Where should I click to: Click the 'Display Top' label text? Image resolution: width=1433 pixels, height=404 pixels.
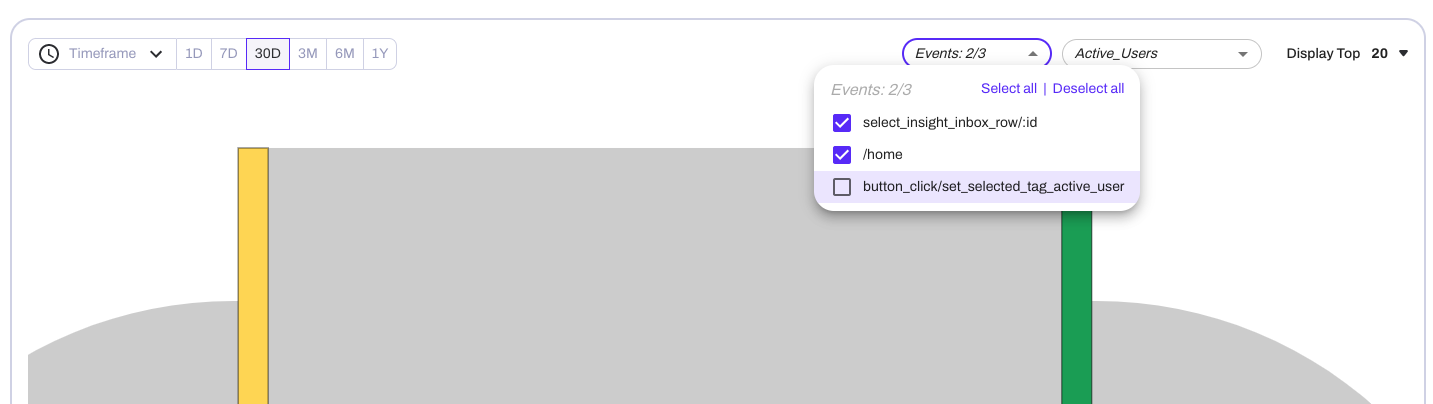[x=1323, y=54]
